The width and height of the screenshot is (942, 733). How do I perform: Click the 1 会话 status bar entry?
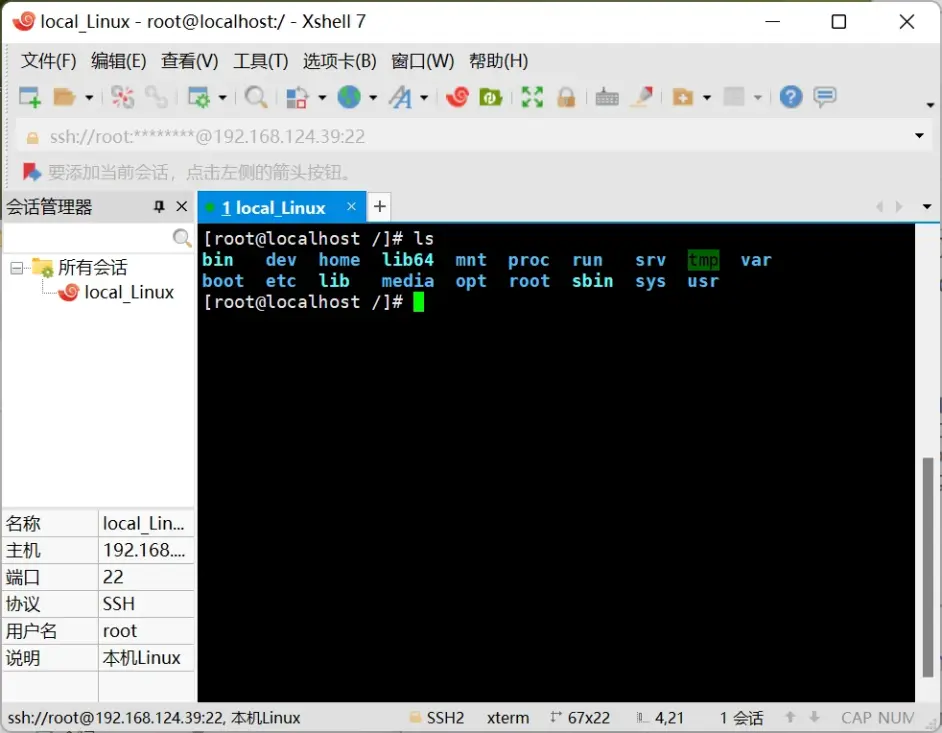(x=741, y=718)
